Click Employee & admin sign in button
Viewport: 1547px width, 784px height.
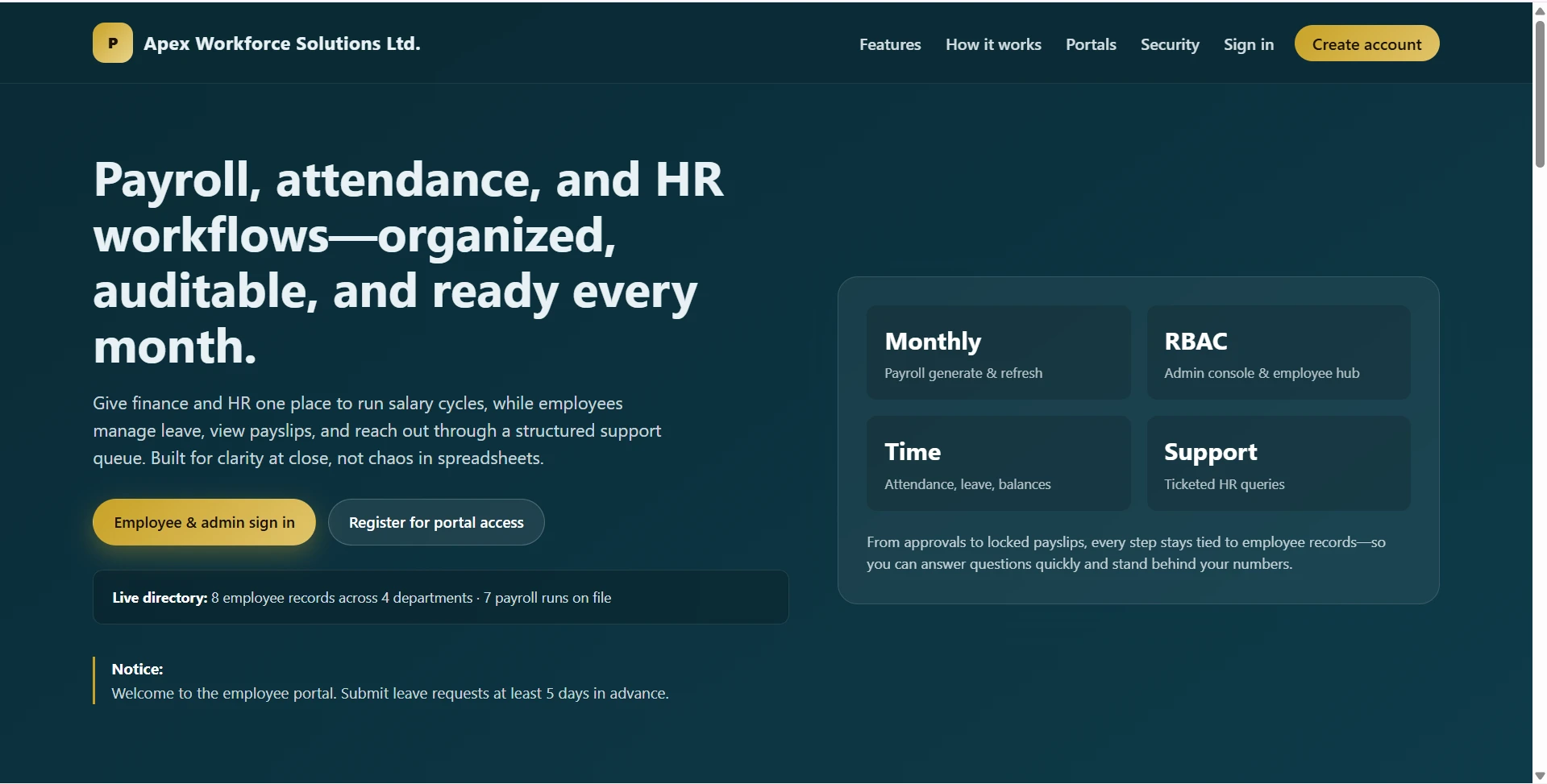click(x=204, y=522)
